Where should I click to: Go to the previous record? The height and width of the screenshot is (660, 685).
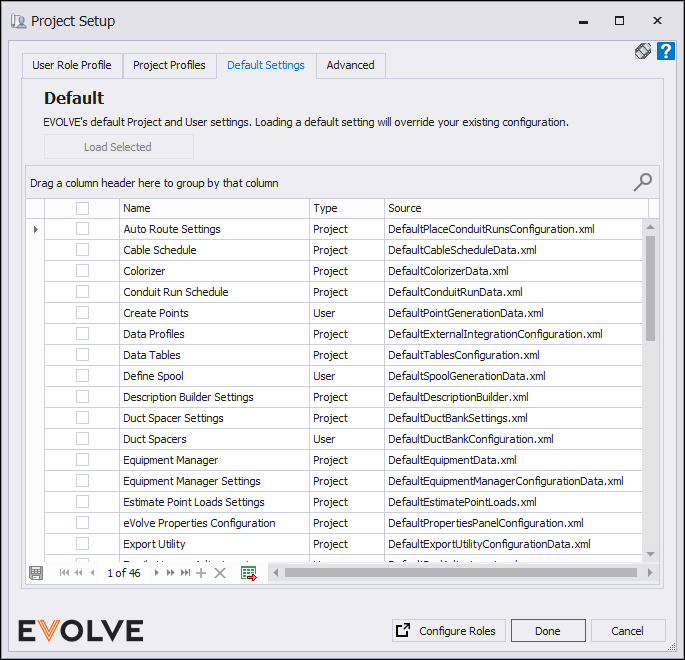pyautogui.click(x=92, y=573)
